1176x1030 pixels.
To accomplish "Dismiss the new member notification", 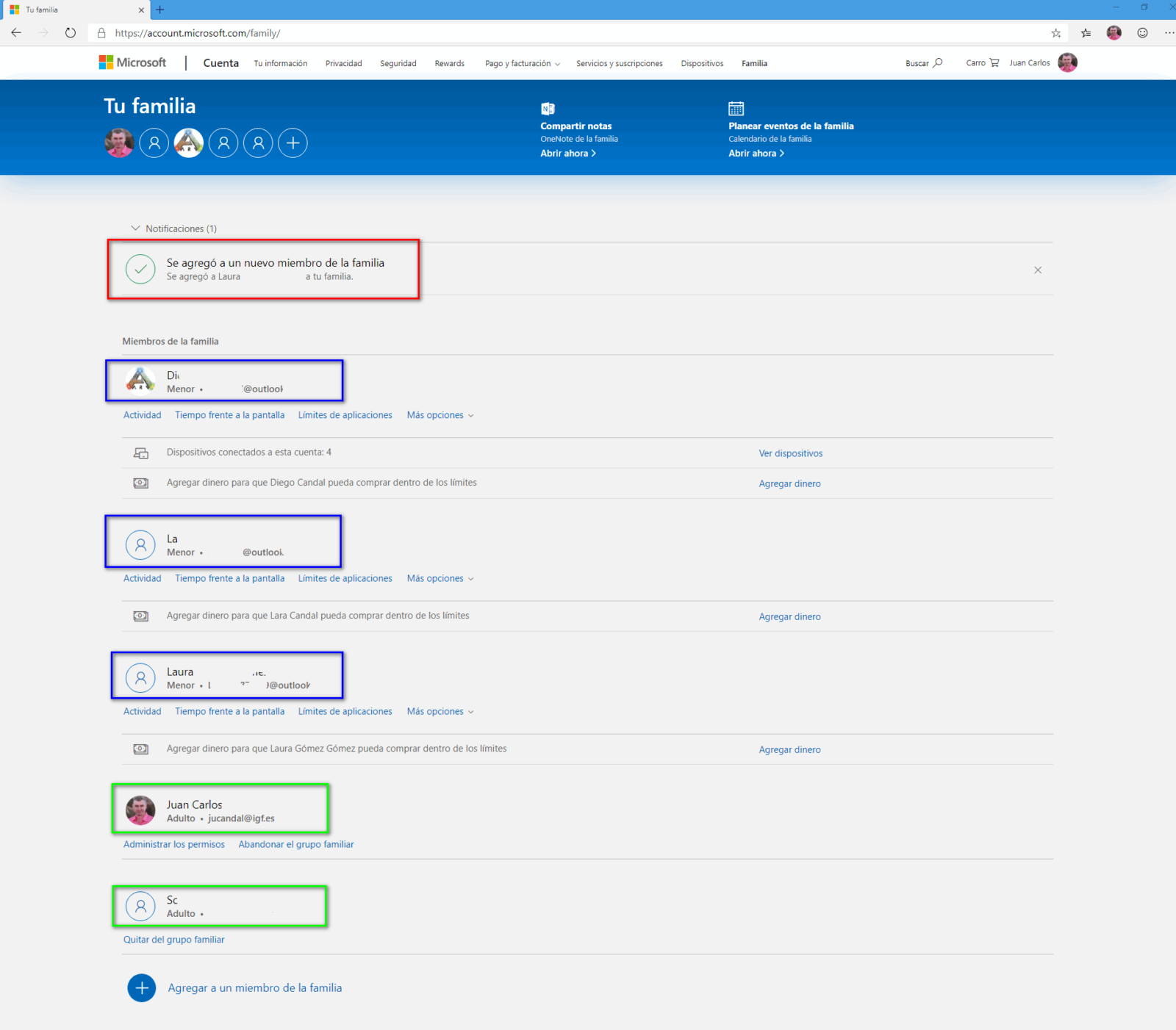I will point(1038,270).
